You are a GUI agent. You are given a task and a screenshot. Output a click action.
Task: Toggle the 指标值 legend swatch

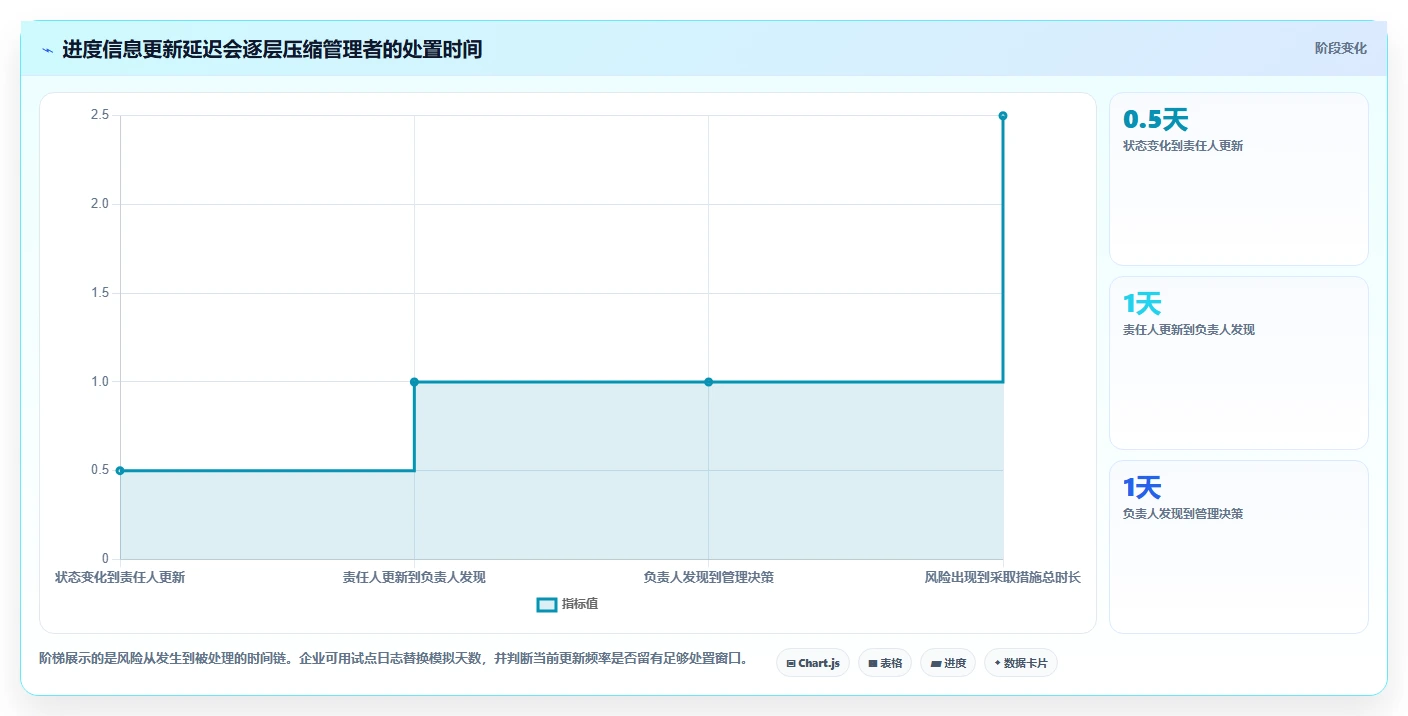[x=547, y=604]
